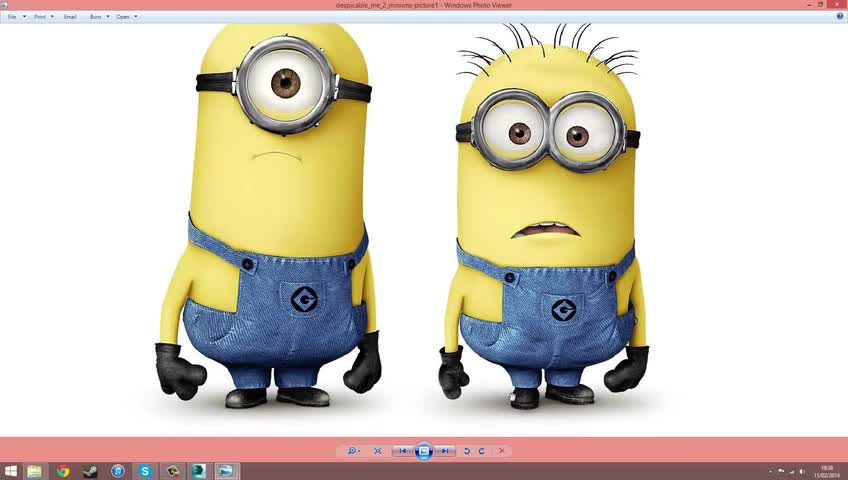
Task: Open Steam from the taskbar
Action: click(x=90, y=471)
